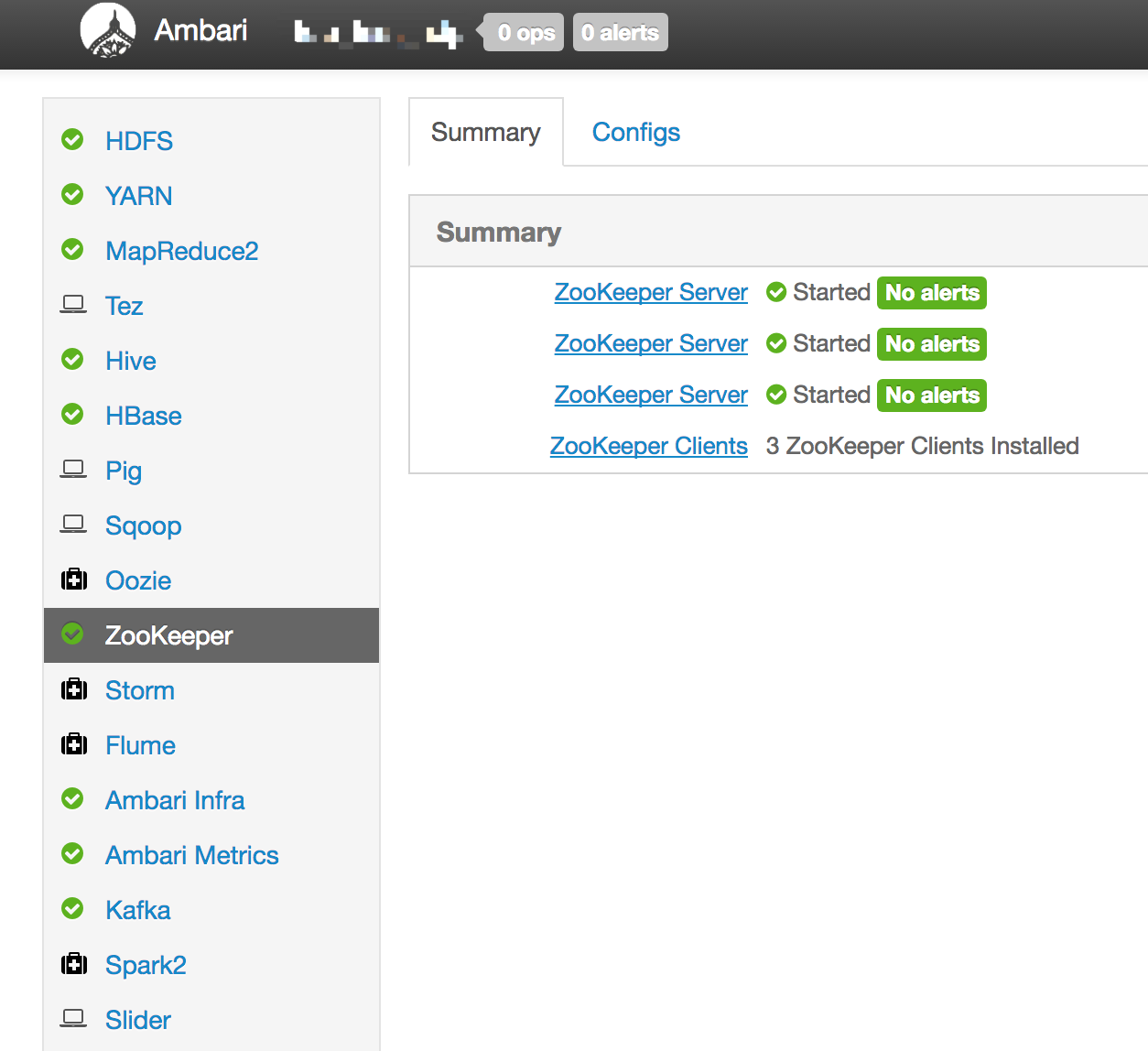Open the third ZooKeeper Server link
1148x1051 pixels.
(651, 395)
